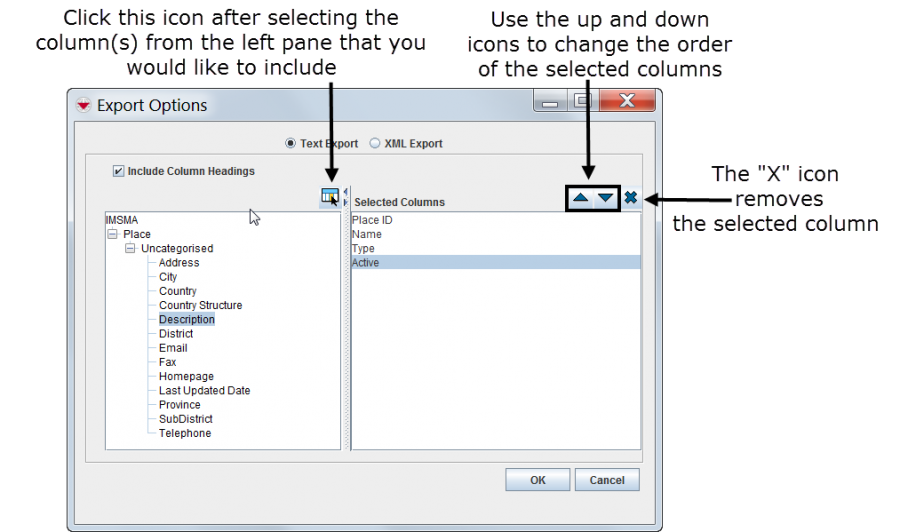Select Place ID in Selected Columns list

(372, 220)
